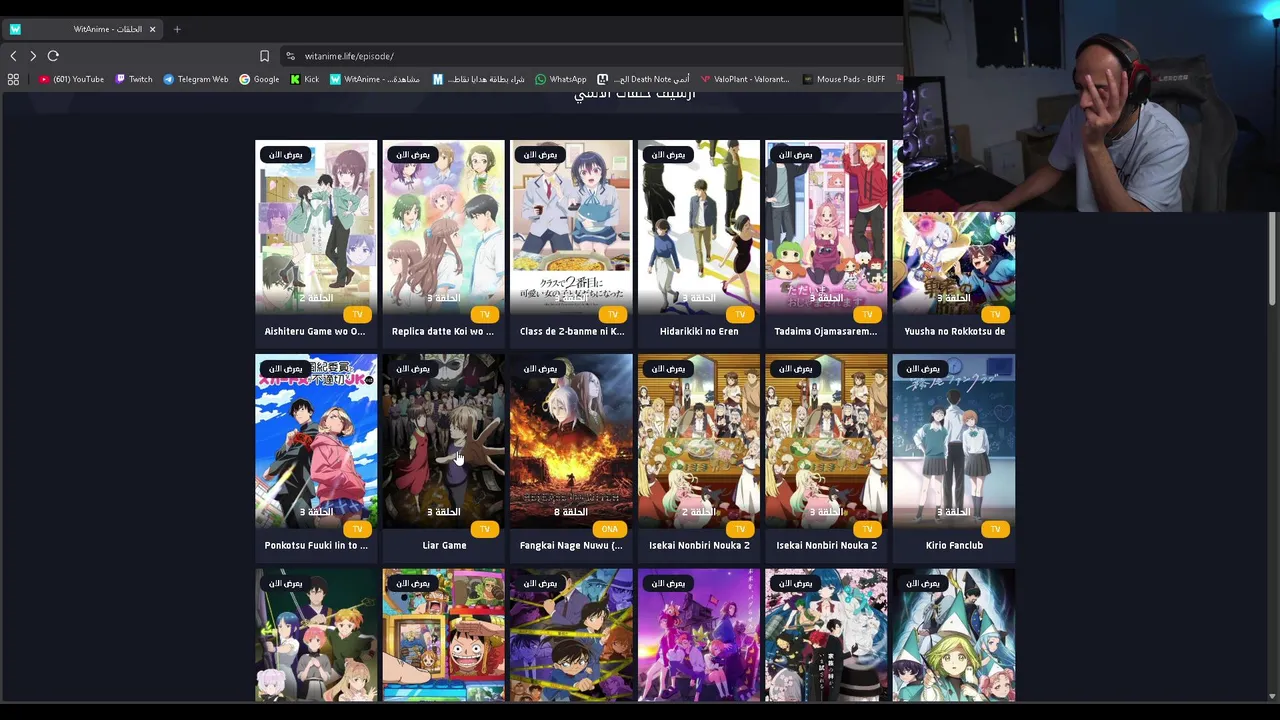Open site information icon in address bar
Screen dimensions: 1280x720
click(290, 56)
